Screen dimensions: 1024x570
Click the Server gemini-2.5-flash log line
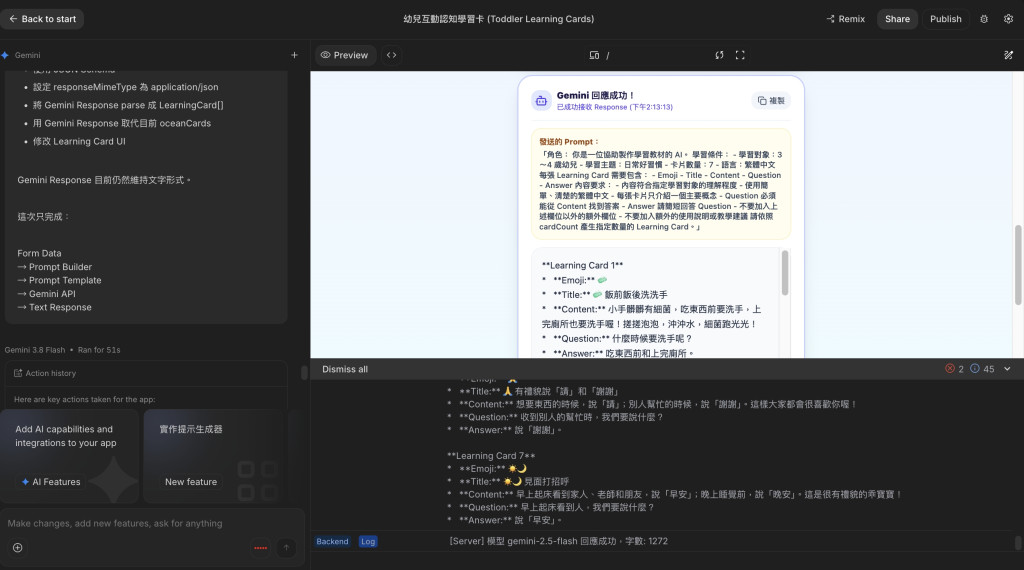tap(558, 541)
